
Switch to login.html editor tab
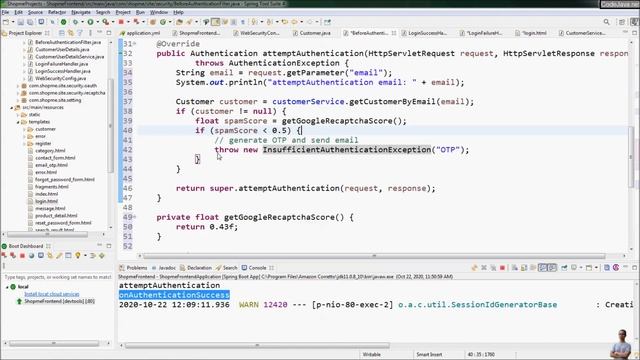[x=531, y=33]
